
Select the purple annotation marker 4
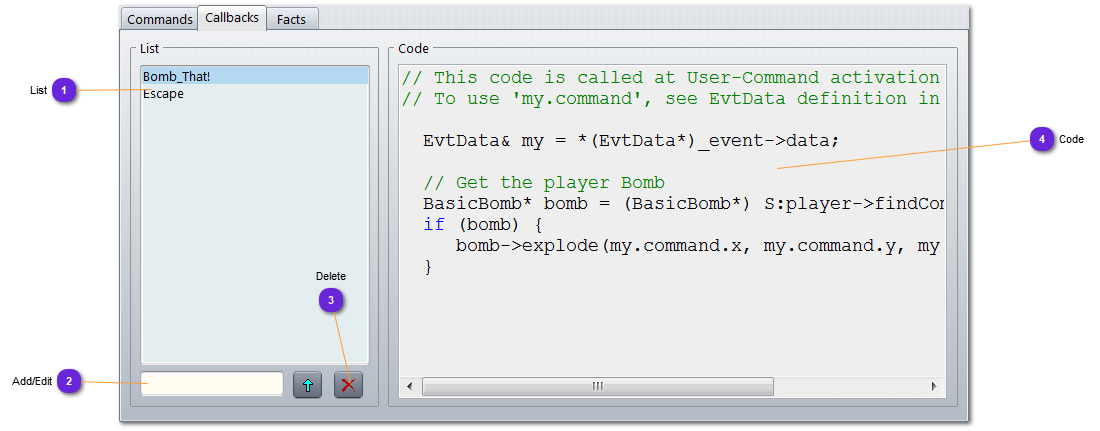click(x=1042, y=140)
